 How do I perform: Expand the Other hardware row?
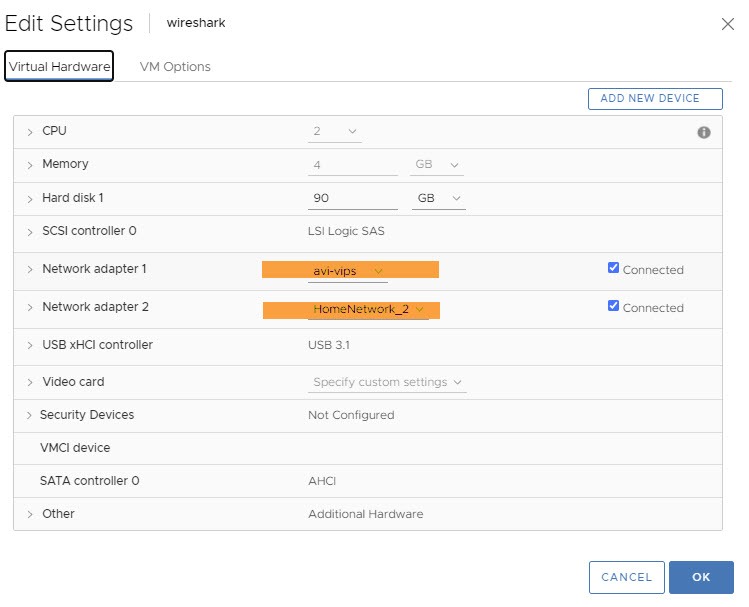point(30,514)
